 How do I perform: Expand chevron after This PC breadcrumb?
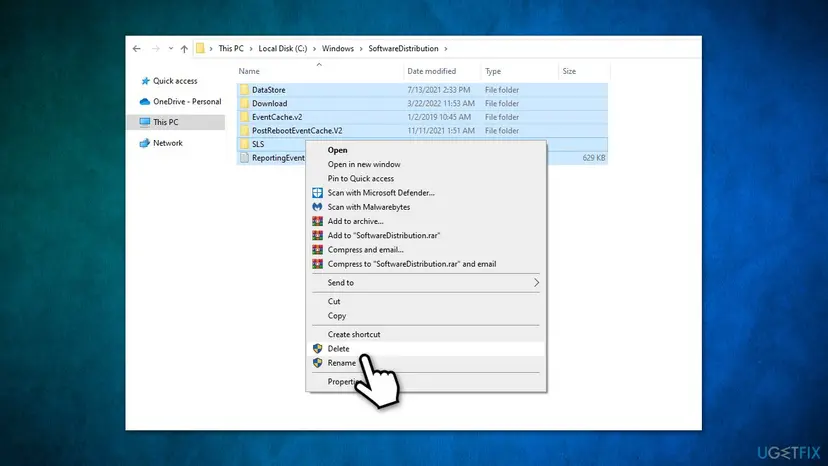(x=251, y=49)
